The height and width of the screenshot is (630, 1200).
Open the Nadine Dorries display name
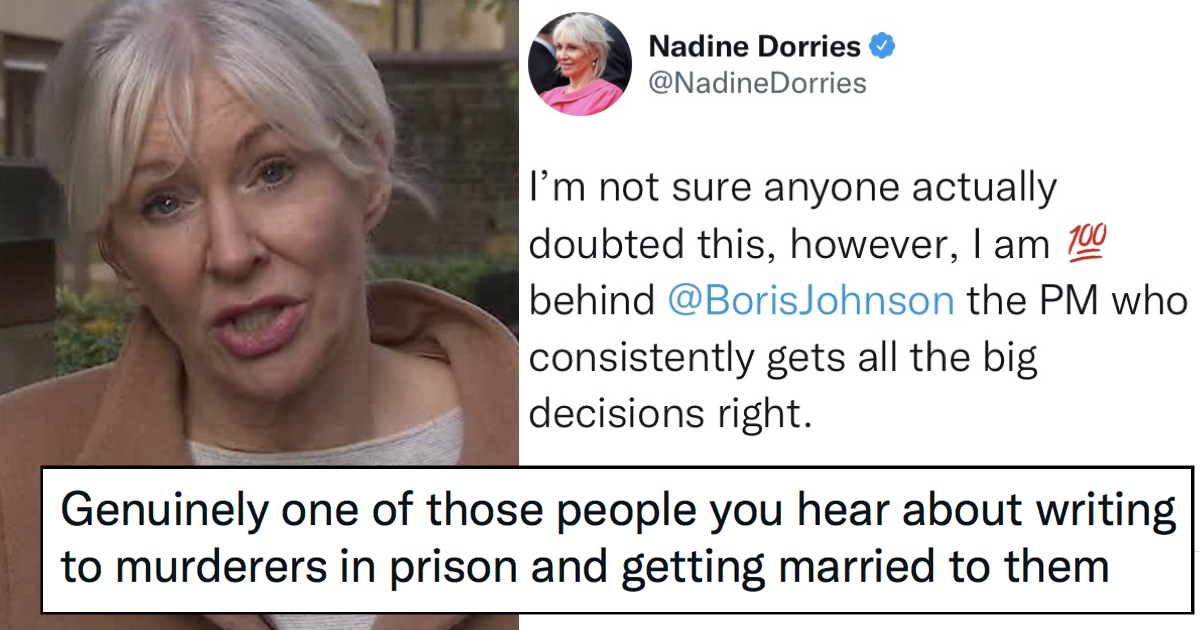[754, 46]
